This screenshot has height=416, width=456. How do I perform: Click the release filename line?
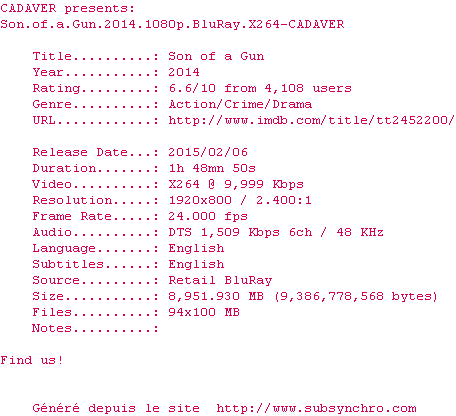(x=172, y=24)
